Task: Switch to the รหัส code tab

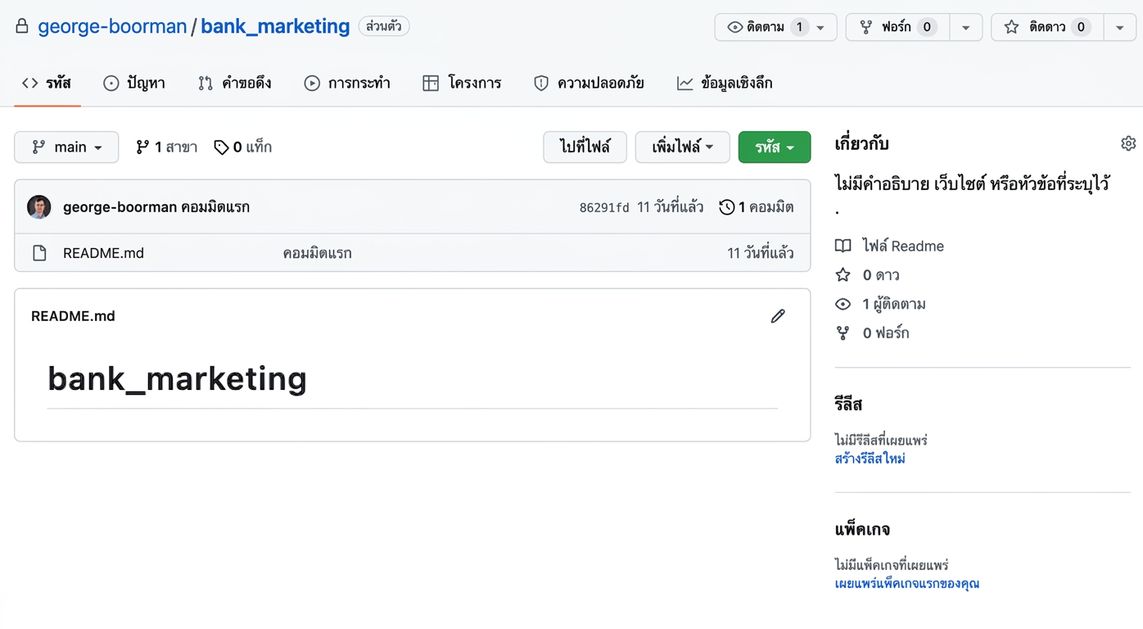Action: (x=47, y=83)
